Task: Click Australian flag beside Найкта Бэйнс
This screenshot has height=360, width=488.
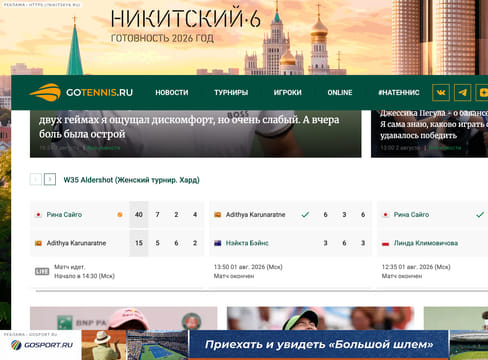Action: [218, 243]
